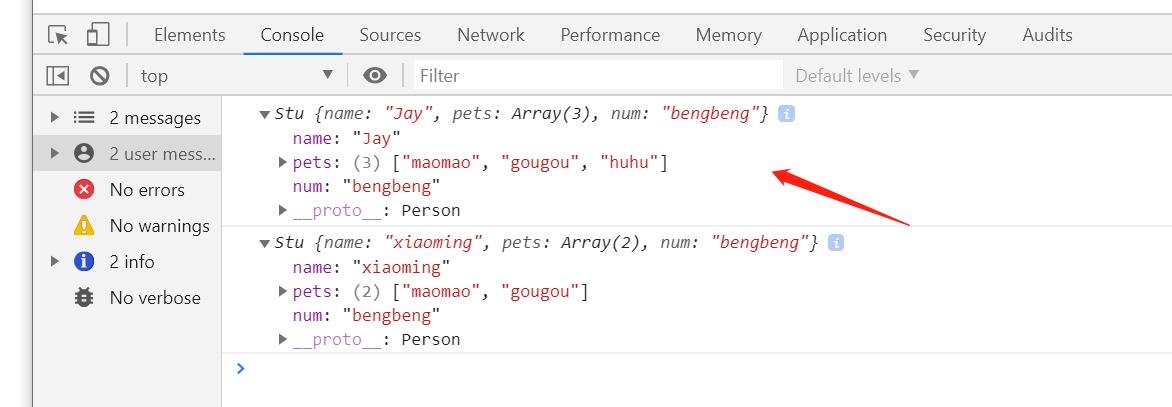1172x407 pixels.
Task: Expand the 2 info sidebar group
Action: [55, 262]
